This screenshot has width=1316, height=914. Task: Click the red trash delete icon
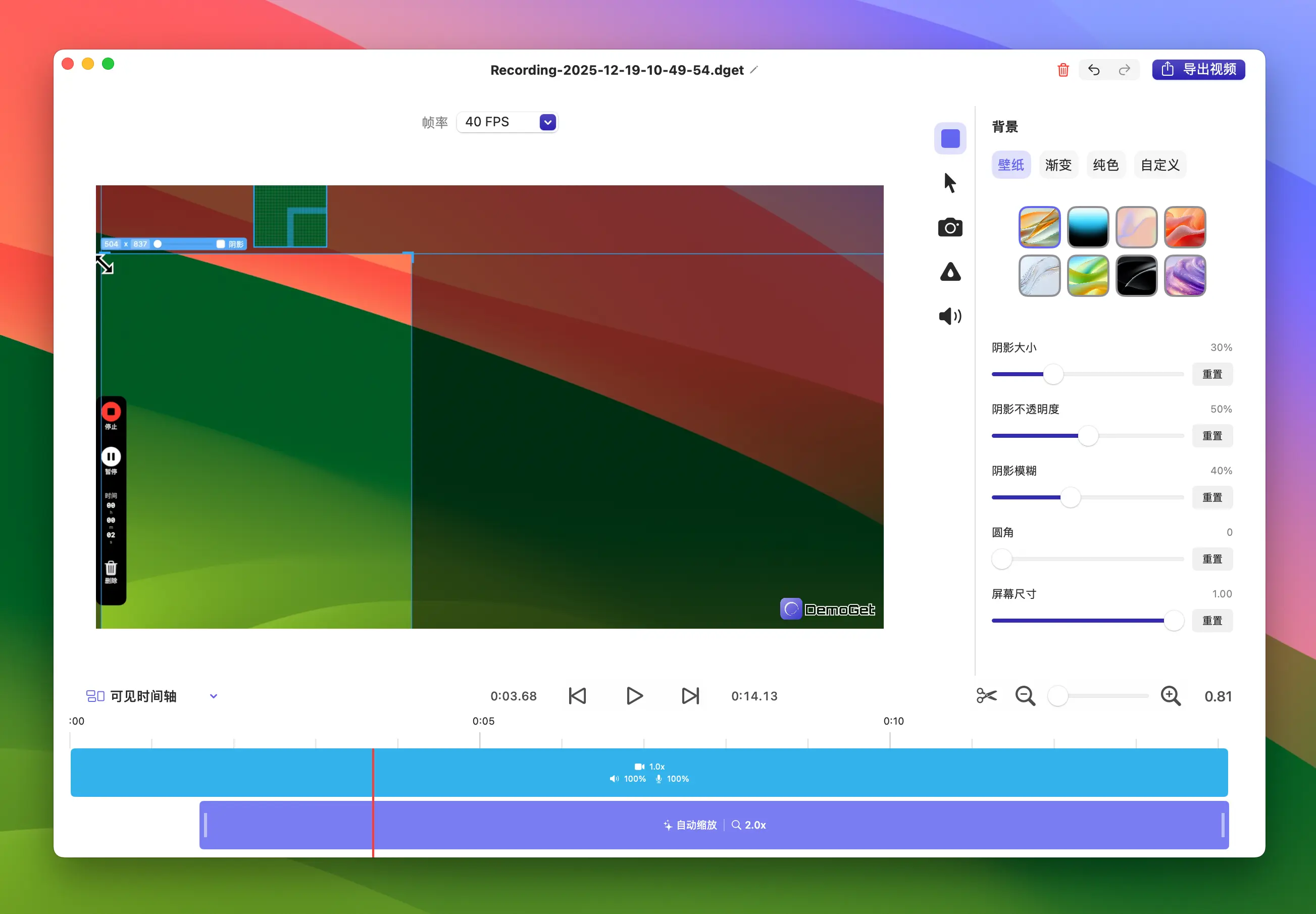point(1063,70)
